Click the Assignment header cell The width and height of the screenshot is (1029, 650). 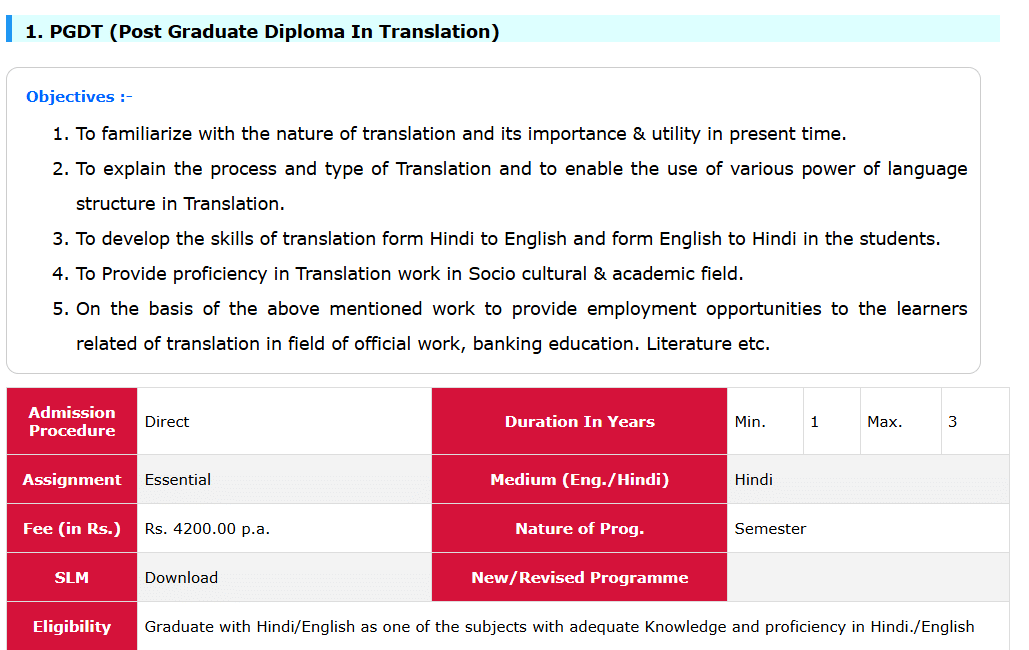pos(72,480)
